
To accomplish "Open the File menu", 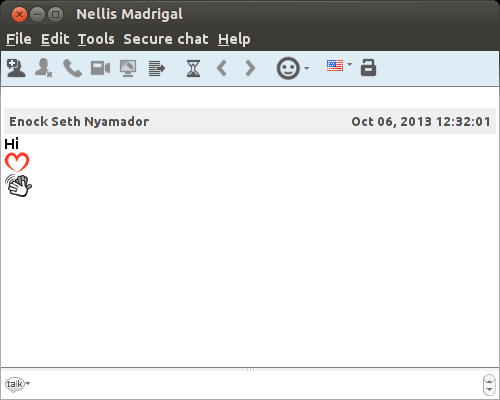I will [x=19, y=39].
